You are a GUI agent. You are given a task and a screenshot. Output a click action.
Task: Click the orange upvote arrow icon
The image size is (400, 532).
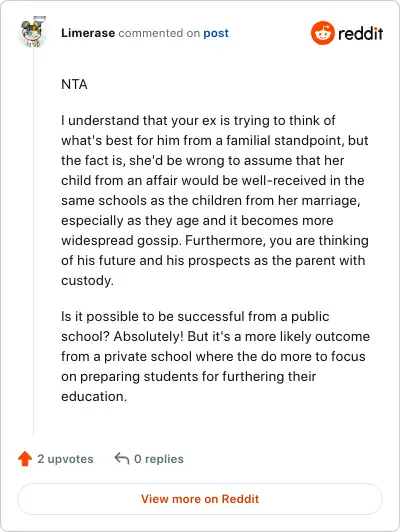[x=25, y=458]
